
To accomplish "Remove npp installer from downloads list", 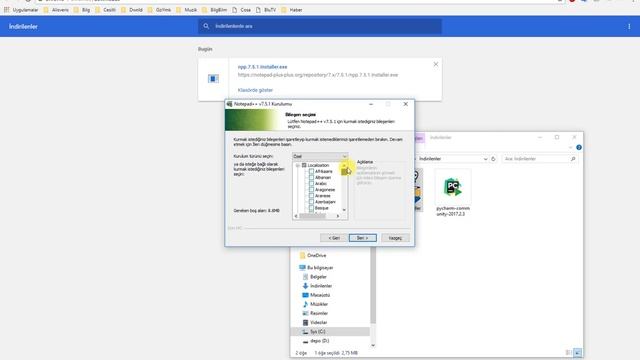I will [x=436, y=64].
